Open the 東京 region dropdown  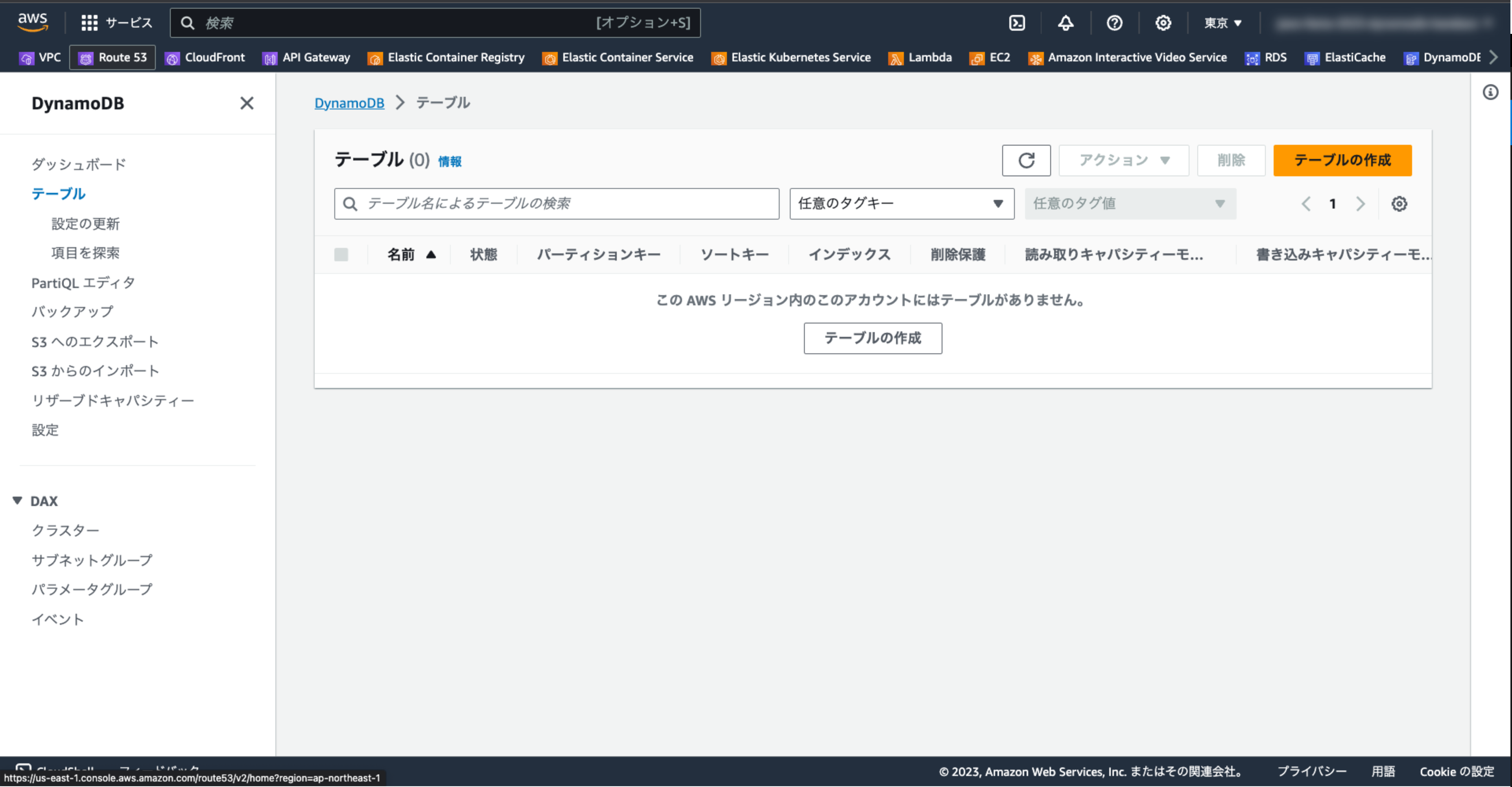pyautogui.click(x=1223, y=23)
